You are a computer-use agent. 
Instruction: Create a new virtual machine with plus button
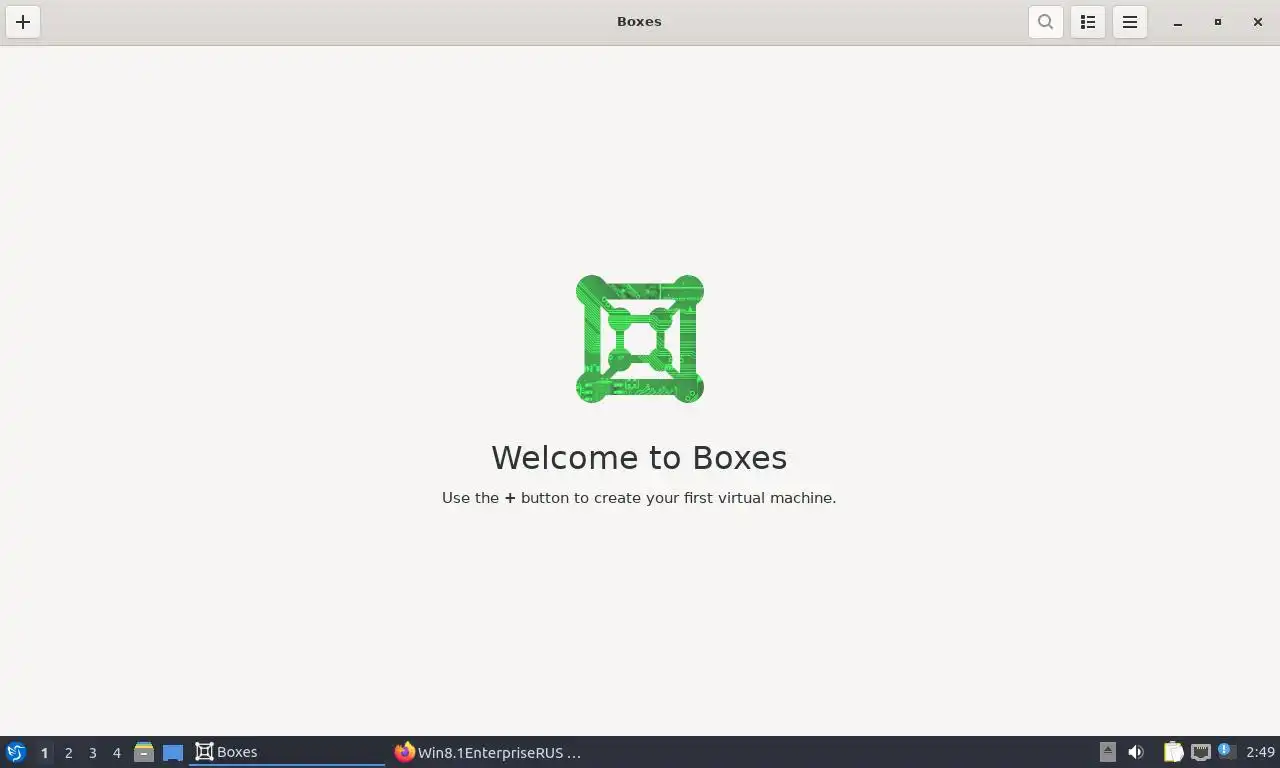coord(23,22)
